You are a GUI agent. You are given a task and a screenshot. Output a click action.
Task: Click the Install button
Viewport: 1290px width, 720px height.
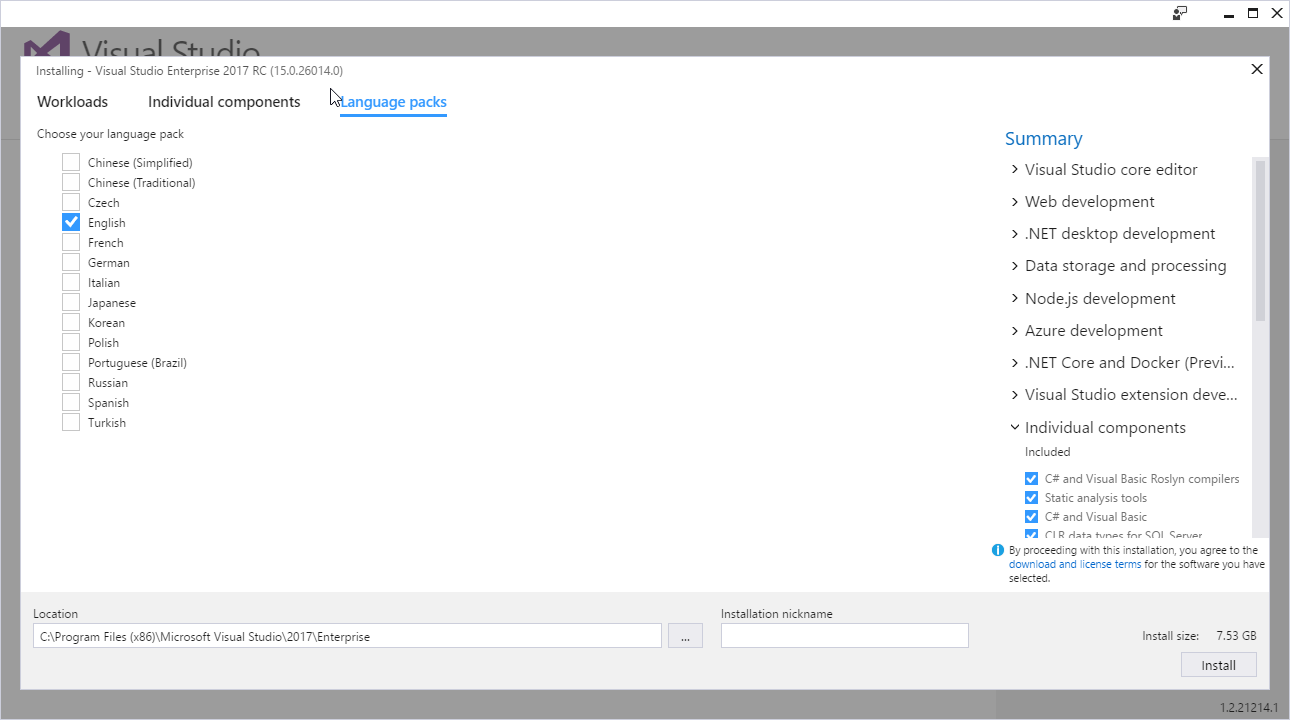point(1218,665)
